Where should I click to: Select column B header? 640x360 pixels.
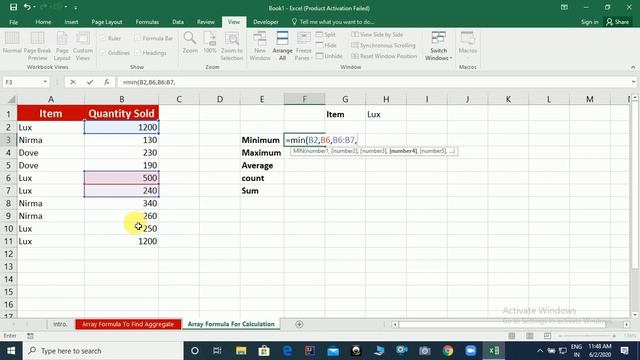(122, 99)
